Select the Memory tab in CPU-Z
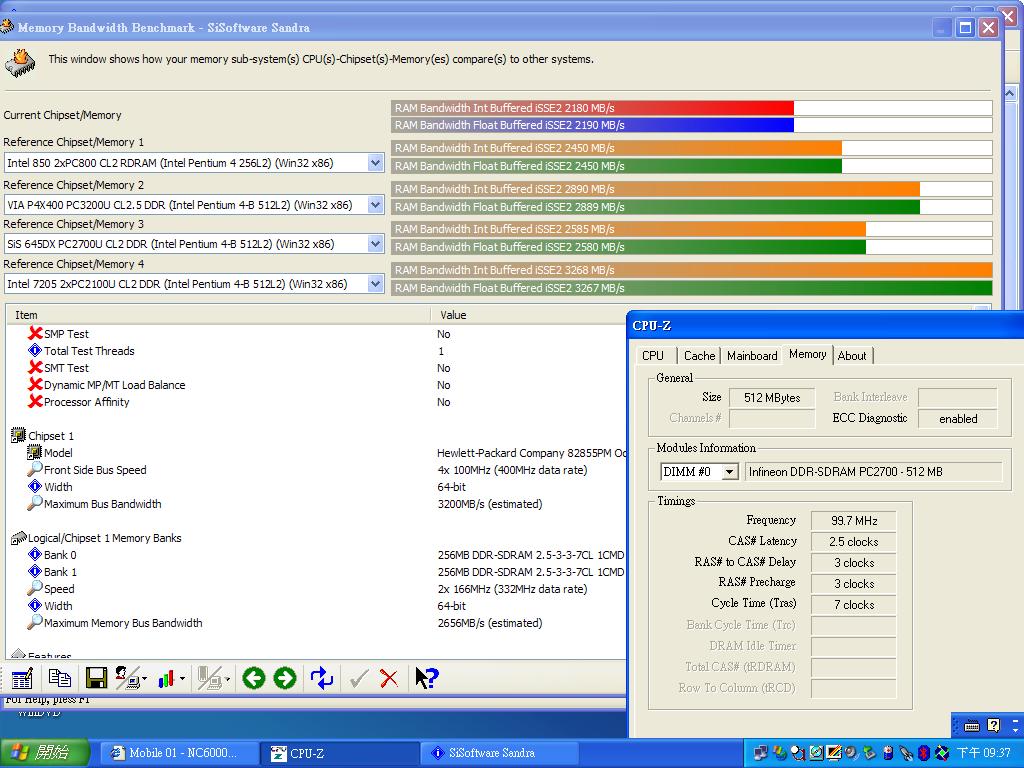 coord(807,354)
